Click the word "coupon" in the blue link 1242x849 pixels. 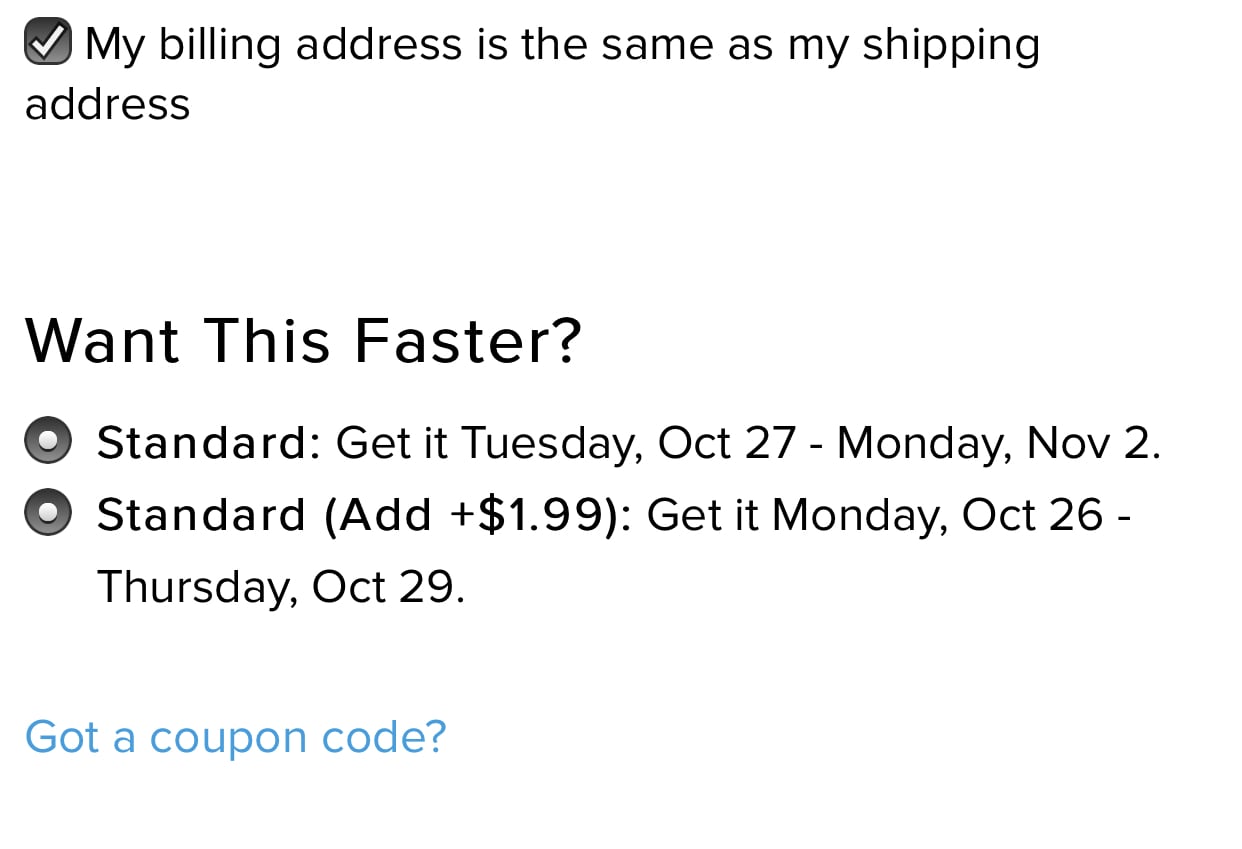click(x=229, y=738)
